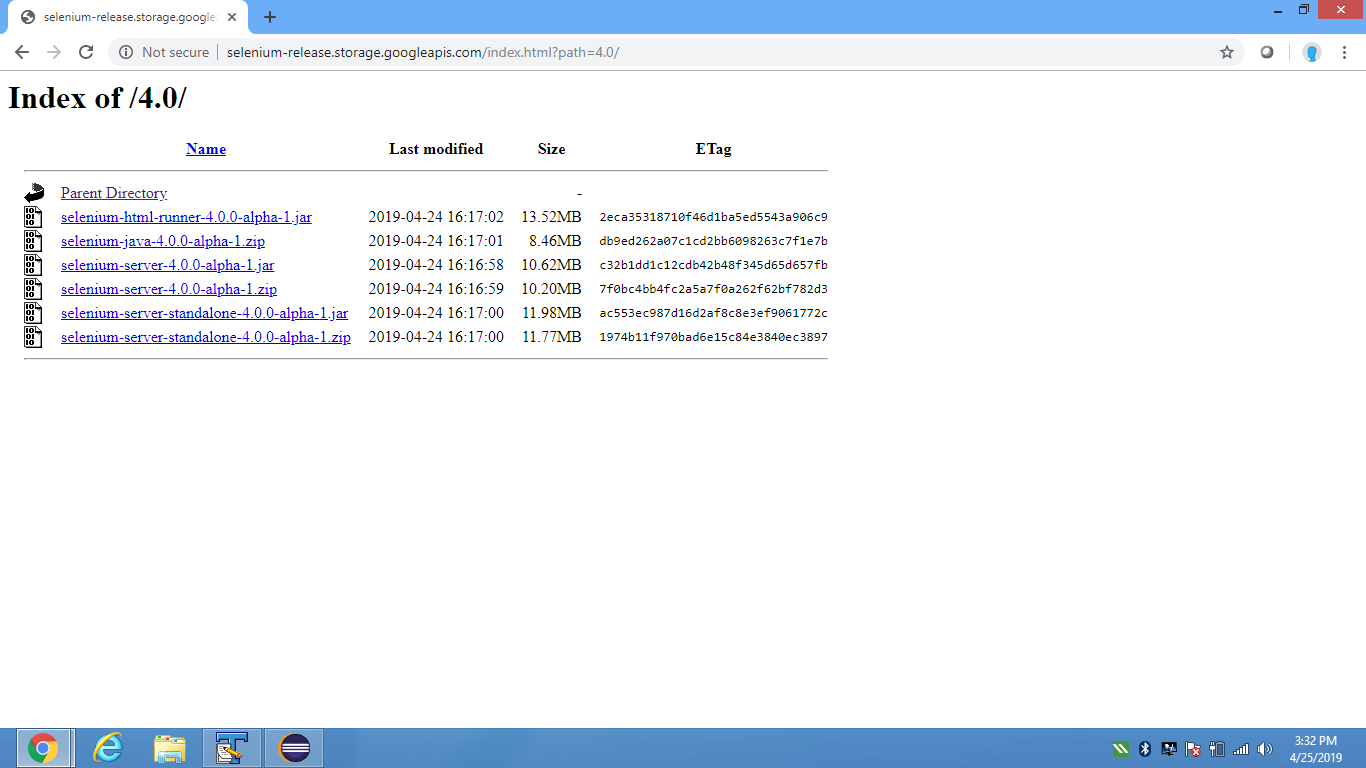Screen dimensions: 1366x768
Task: Open the text editor taskbar icon
Action: point(232,748)
